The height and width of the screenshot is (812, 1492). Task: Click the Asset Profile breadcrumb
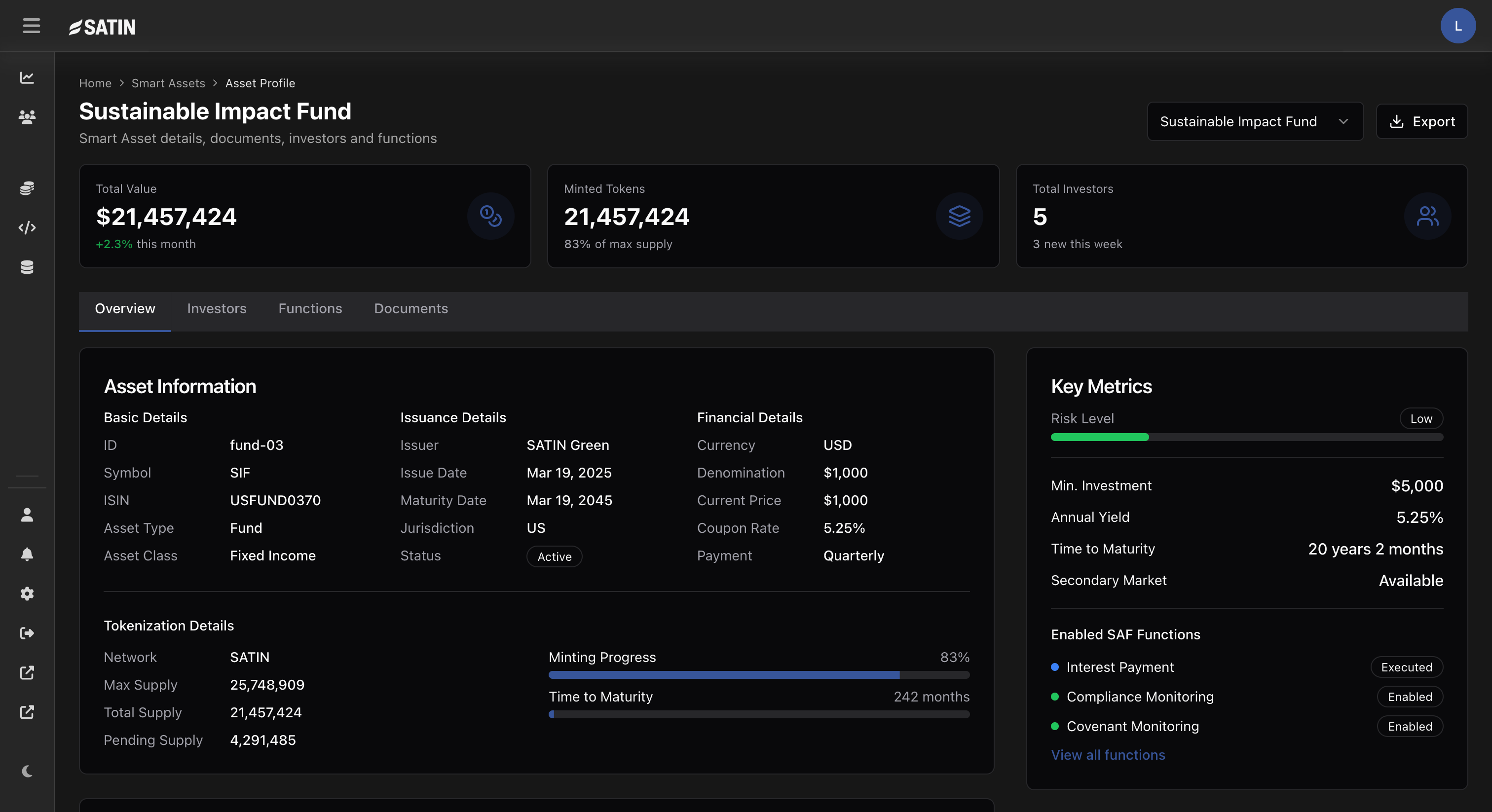coord(260,83)
